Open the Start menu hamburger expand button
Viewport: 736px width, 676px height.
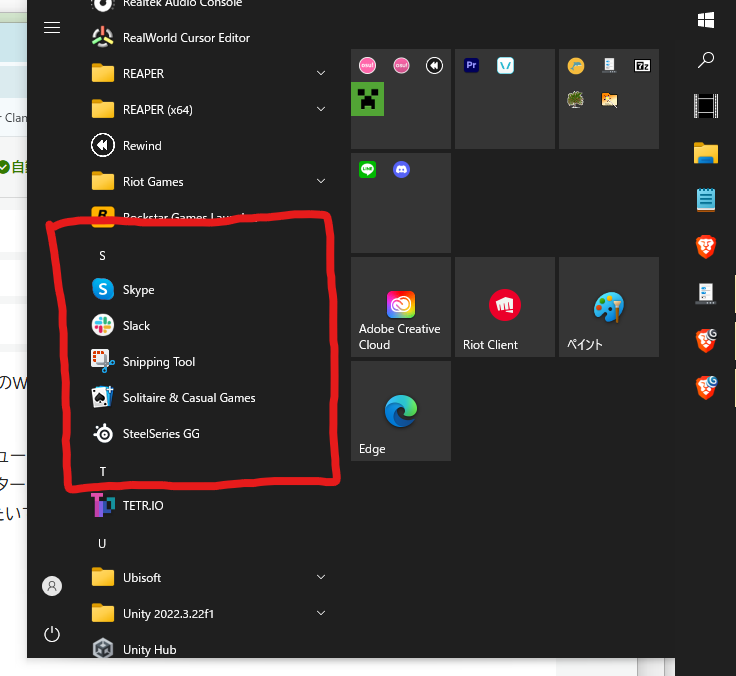(x=52, y=28)
